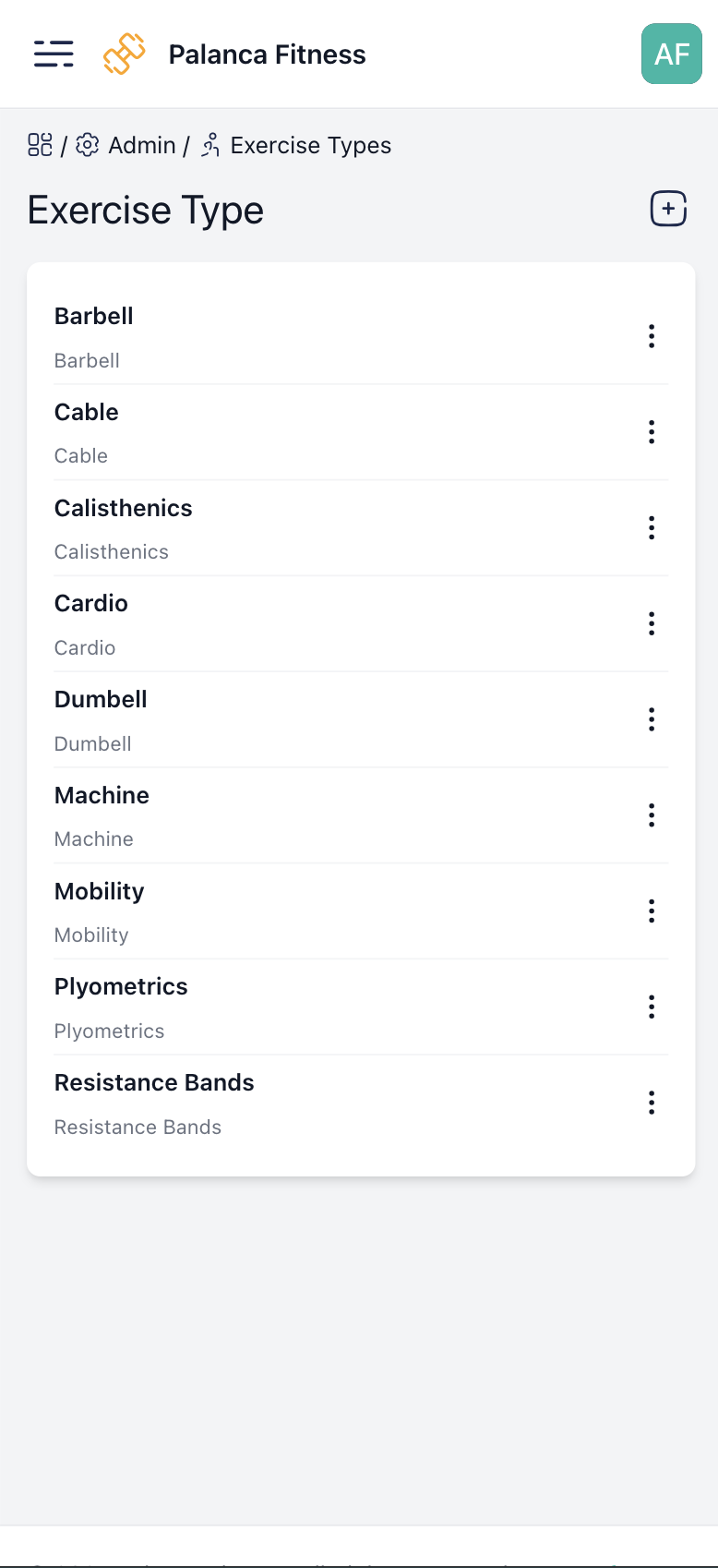Click the Palanca Fitness title
Viewport: 718px width, 1568px height.
point(267,54)
